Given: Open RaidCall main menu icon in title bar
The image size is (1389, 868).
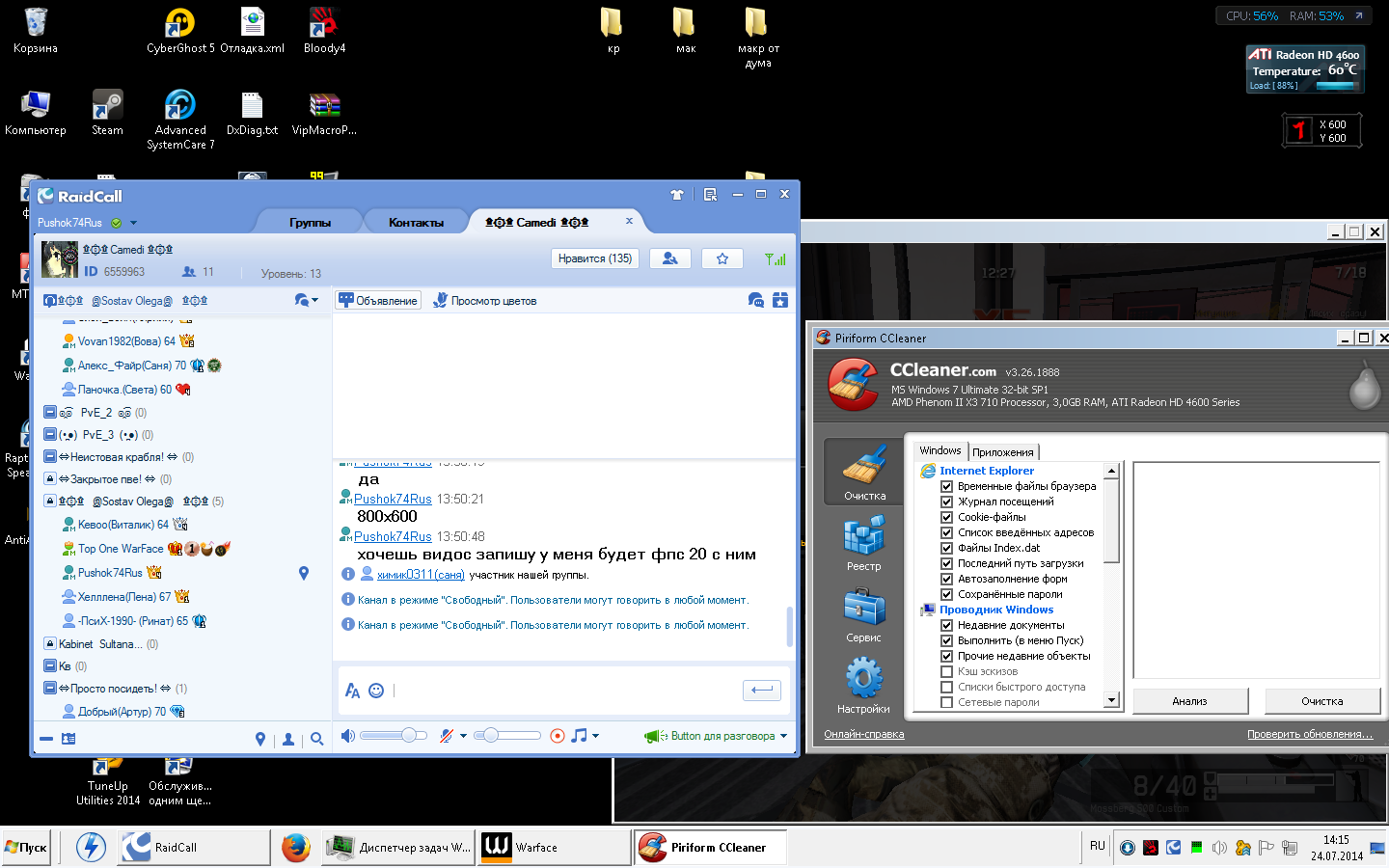Looking at the screenshot, I should (710, 195).
